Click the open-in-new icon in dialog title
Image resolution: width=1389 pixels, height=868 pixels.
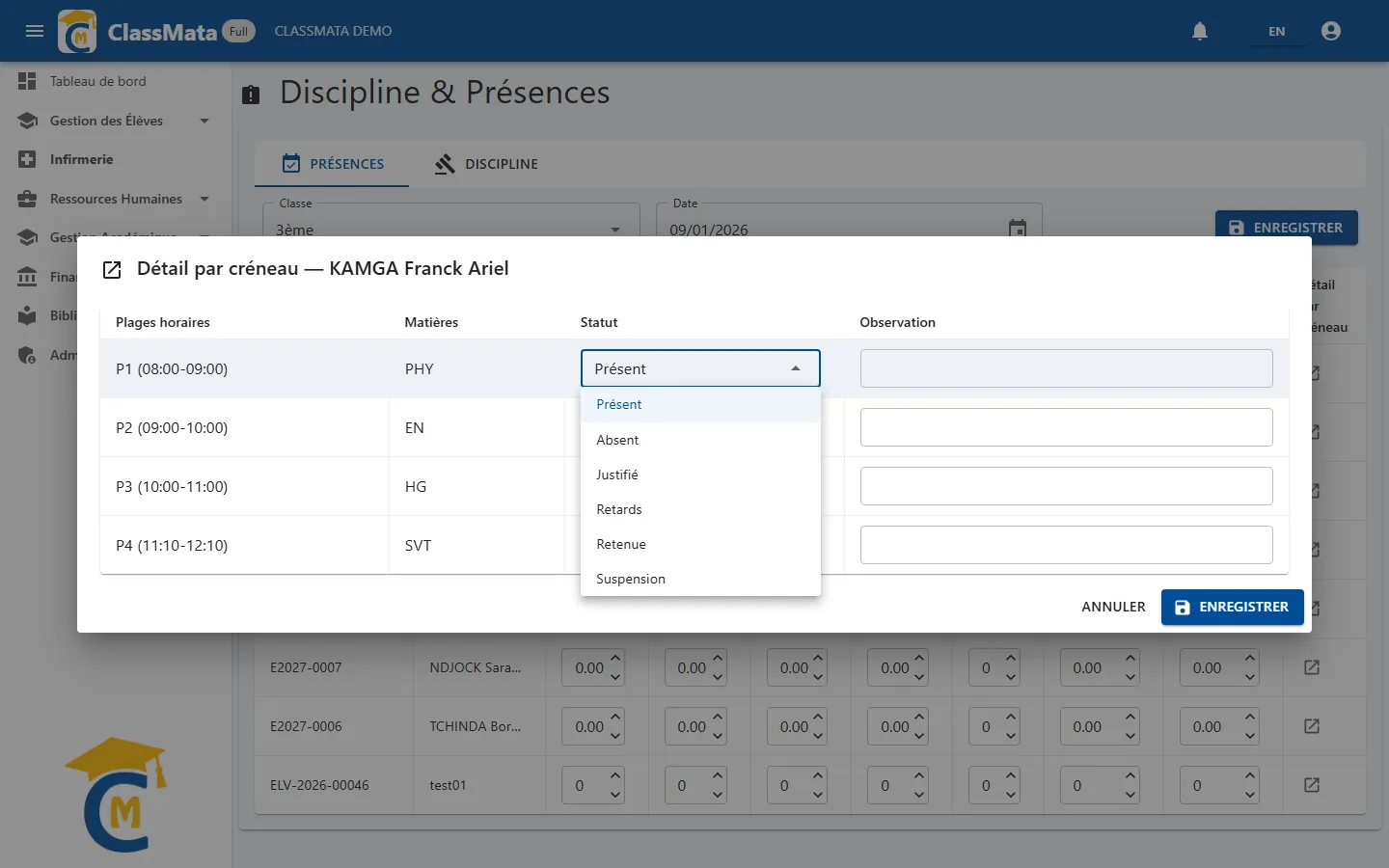[112, 269]
